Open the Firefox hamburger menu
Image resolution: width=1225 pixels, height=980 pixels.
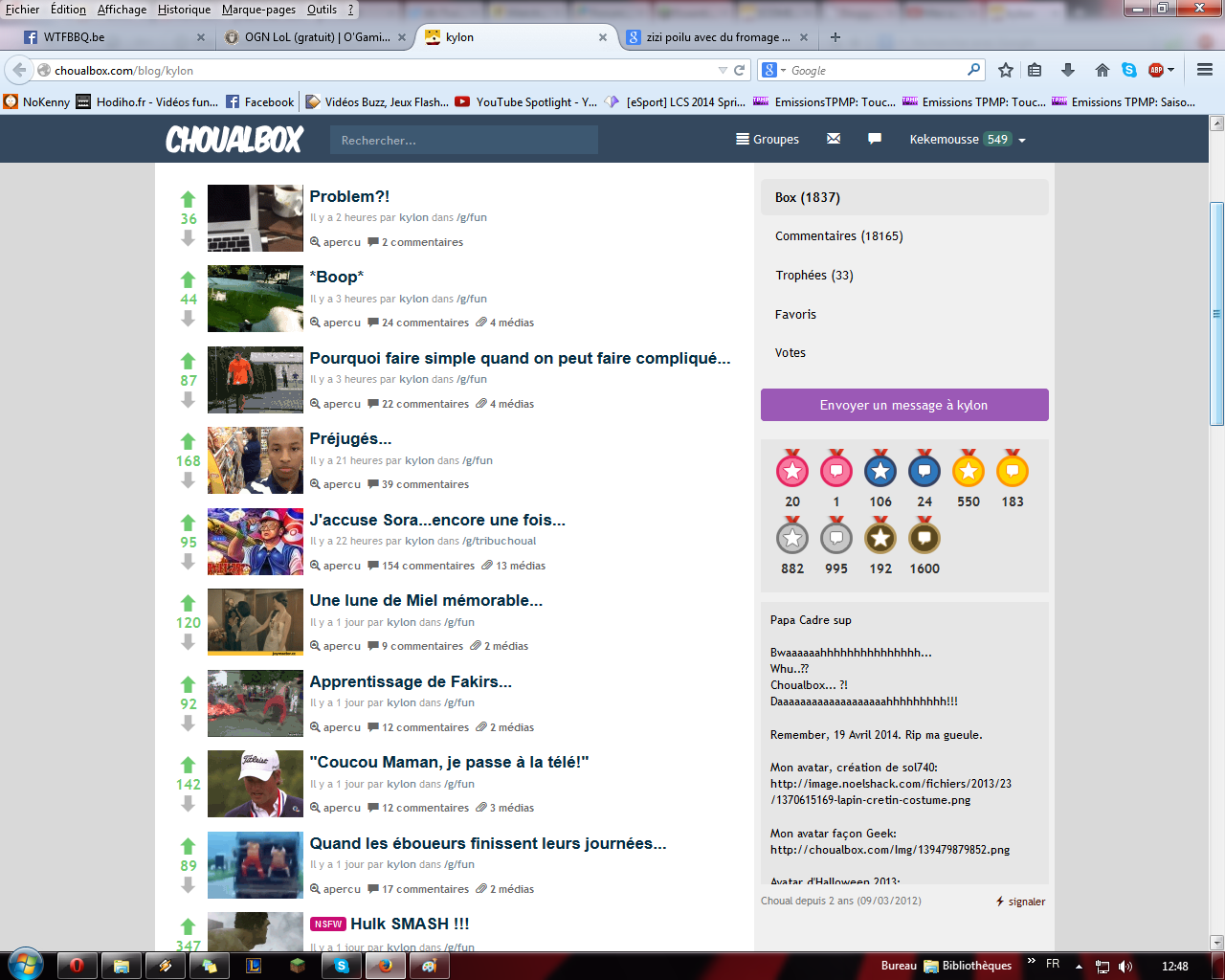tap(1204, 70)
